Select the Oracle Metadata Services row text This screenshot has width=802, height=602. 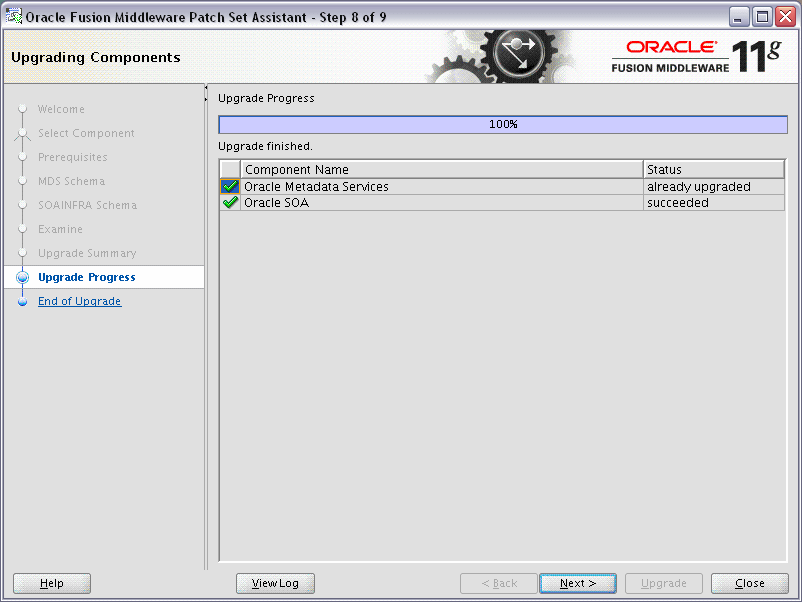click(x=316, y=187)
